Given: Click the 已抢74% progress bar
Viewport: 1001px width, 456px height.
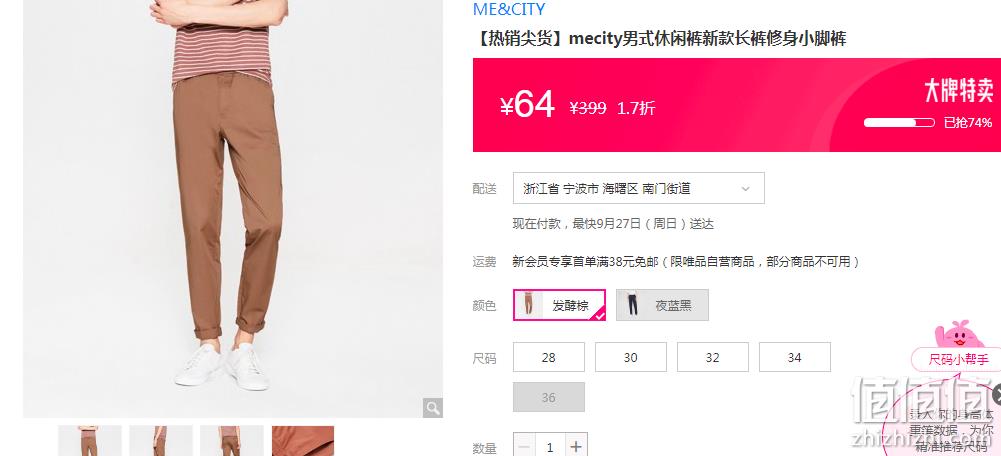Looking at the screenshot, I should 899,123.
